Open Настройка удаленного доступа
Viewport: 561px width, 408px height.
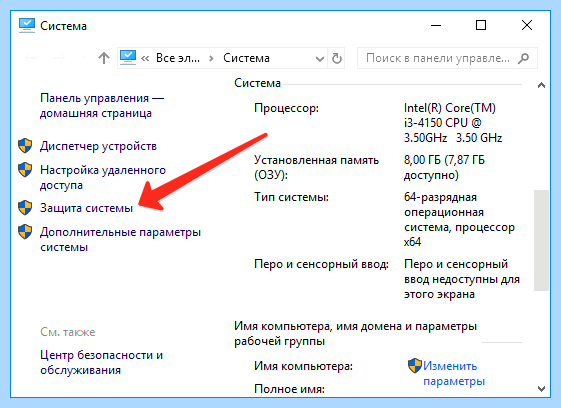(x=103, y=177)
